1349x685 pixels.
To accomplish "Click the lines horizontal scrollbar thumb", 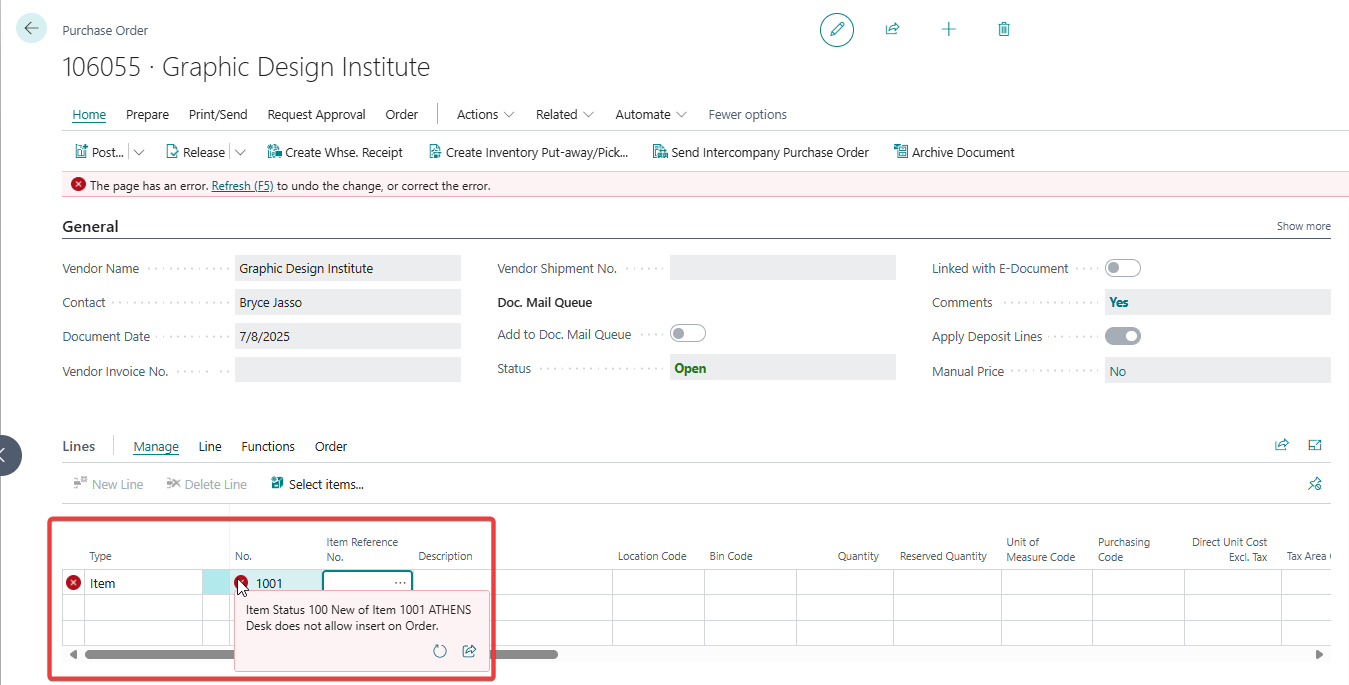I will (x=321, y=655).
